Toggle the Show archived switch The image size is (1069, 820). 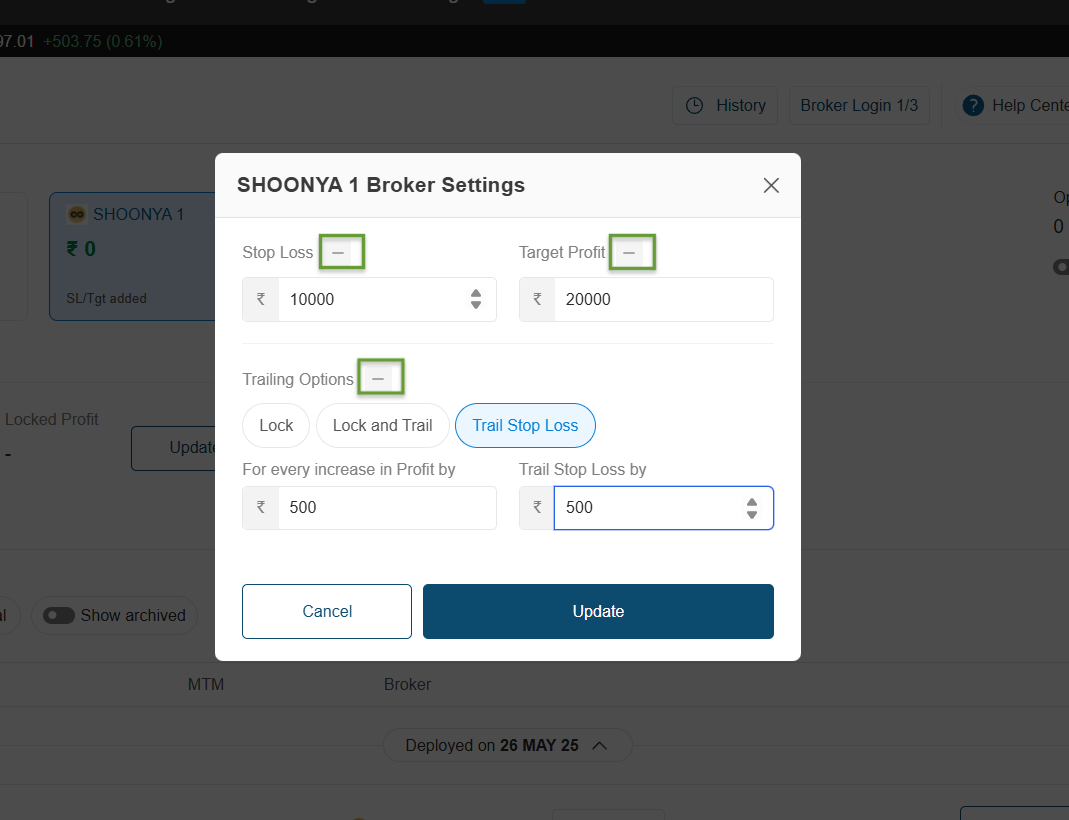click(59, 615)
